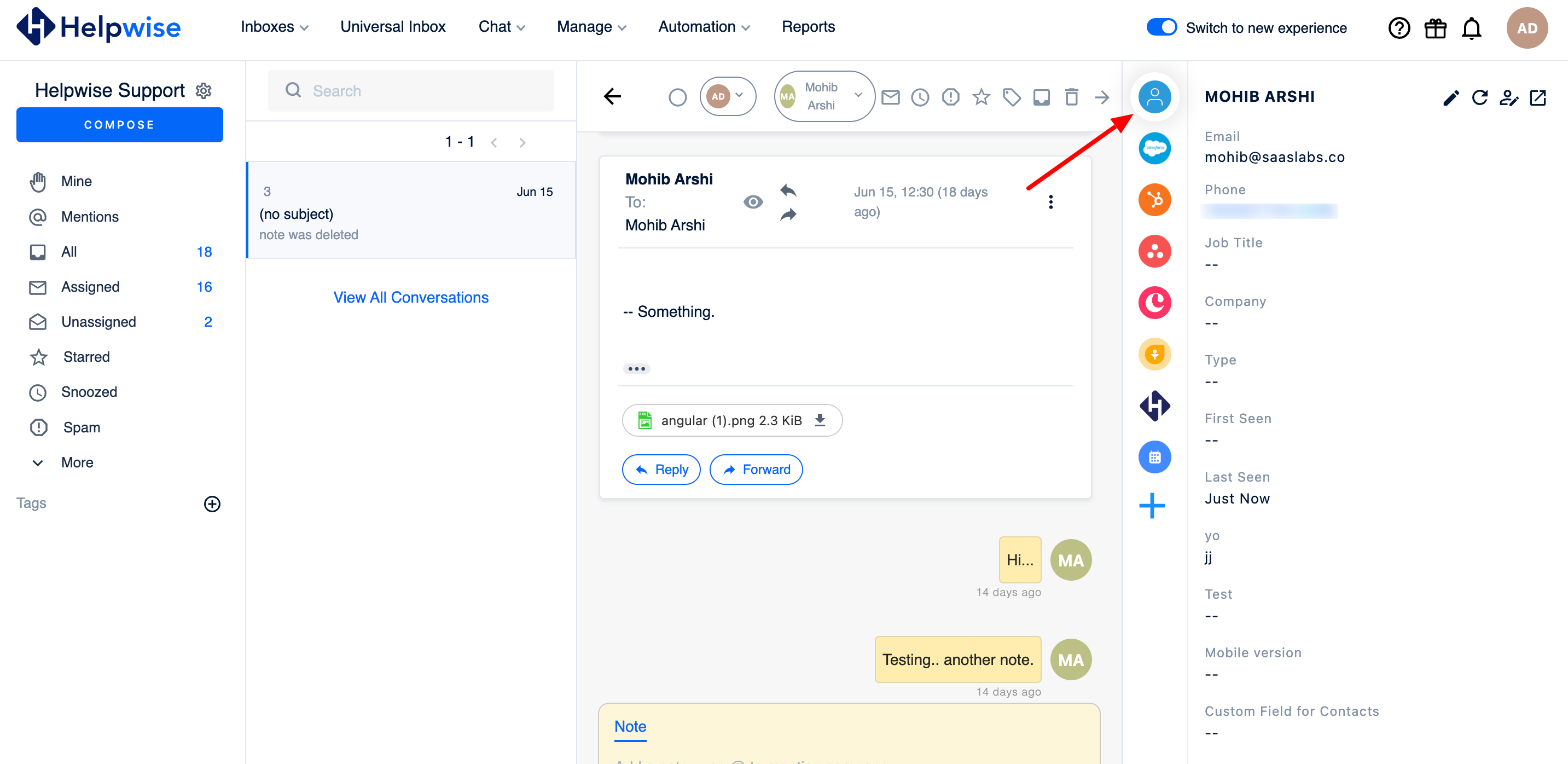
Task: Star the conversation in toolbar
Action: click(x=981, y=97)
